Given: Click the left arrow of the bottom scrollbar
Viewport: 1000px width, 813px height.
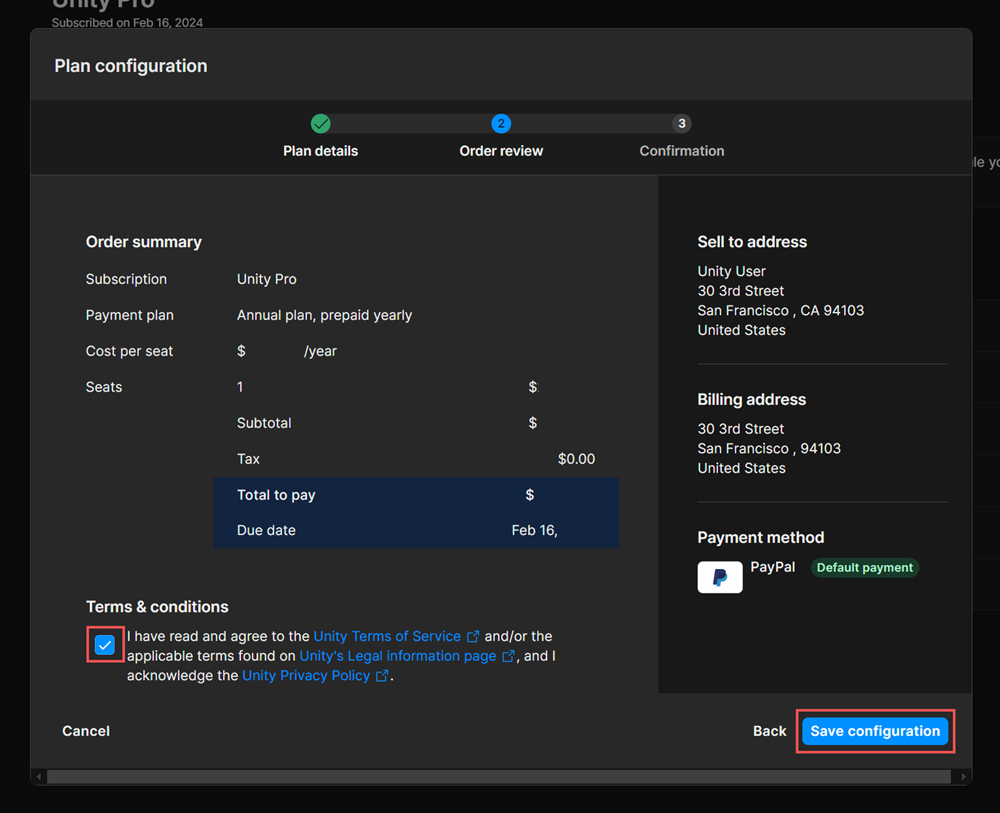Looking at the screenshot, I should 37,776.
